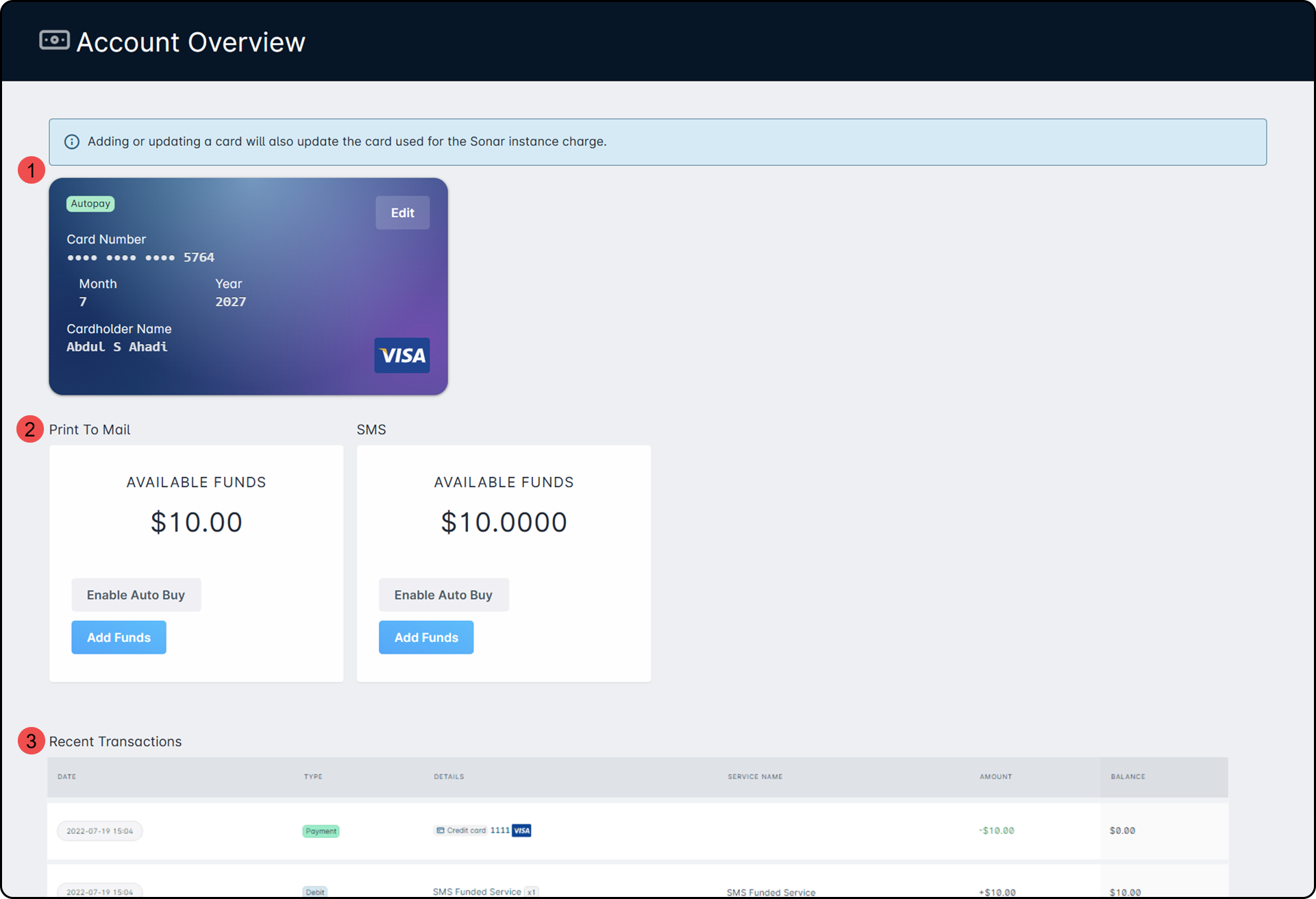This screenshot has height=899, width=1316.
Task: Click the DATE column header
Action: pos(67,776)
